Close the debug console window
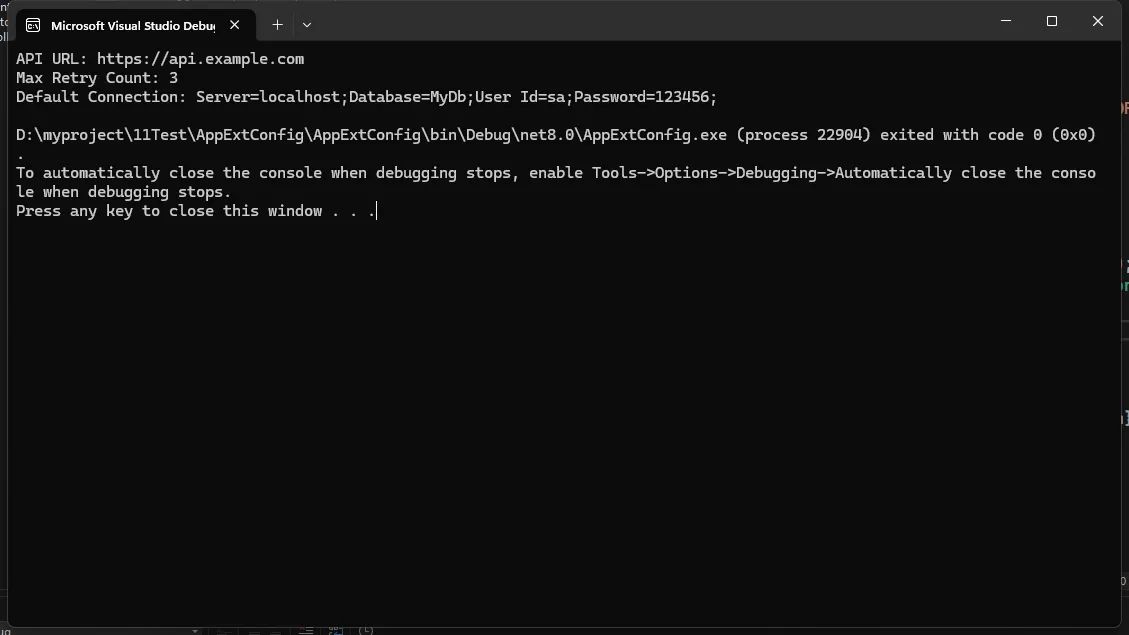 click(1098, 21)
